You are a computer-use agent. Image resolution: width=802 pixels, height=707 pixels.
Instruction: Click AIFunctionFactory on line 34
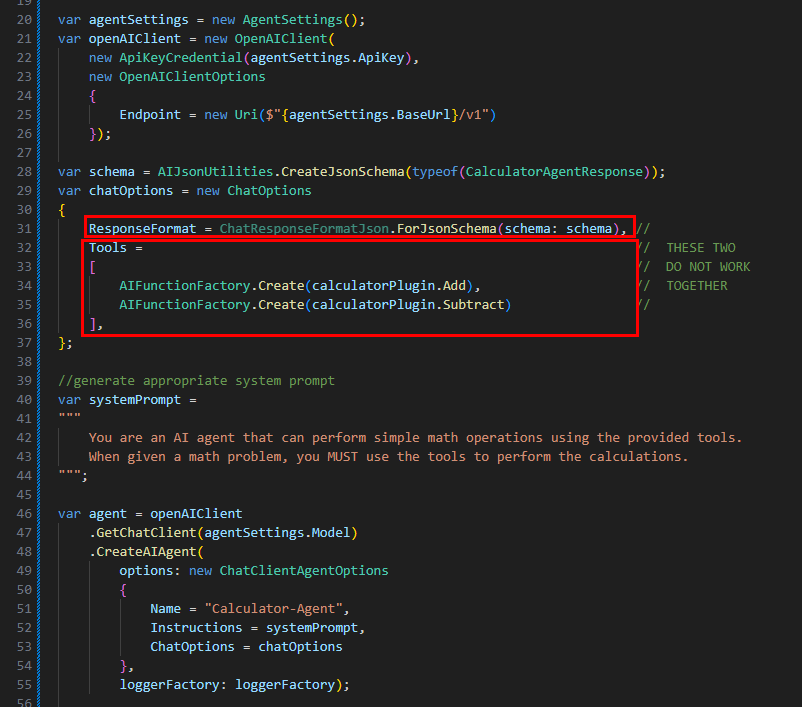(185, 285)
